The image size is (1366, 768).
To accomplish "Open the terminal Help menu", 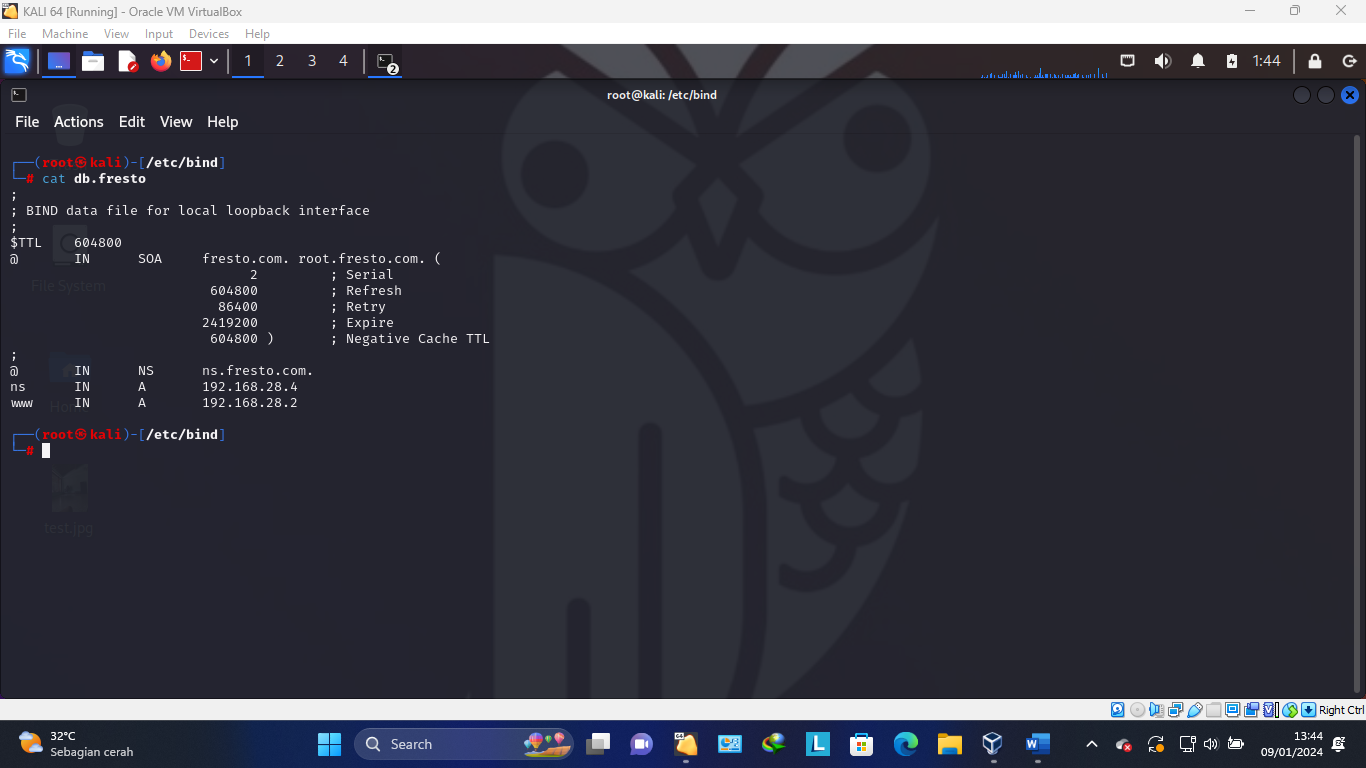I will tap(223, 122).
